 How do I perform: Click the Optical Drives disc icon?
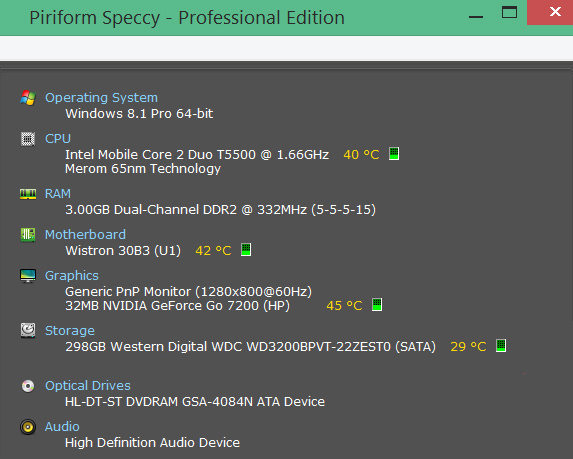(28, 386)
